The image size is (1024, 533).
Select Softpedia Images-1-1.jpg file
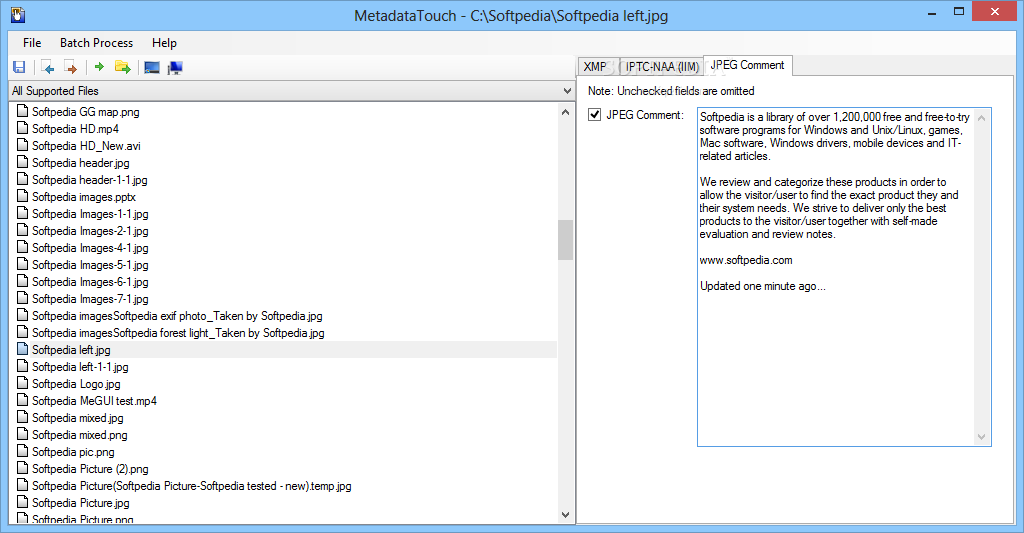pyautogui.click(x=90, y=214)
